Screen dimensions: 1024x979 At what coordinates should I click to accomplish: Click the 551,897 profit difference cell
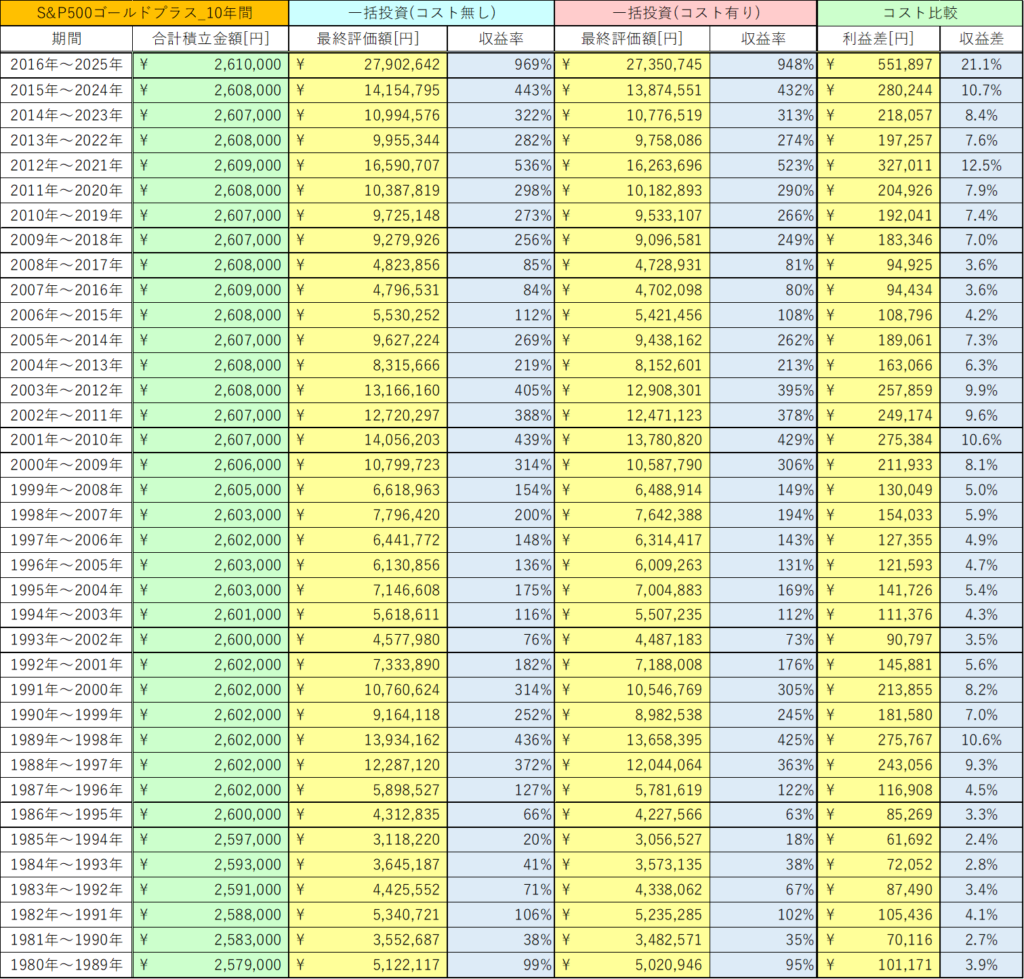(x=878, y=64)
